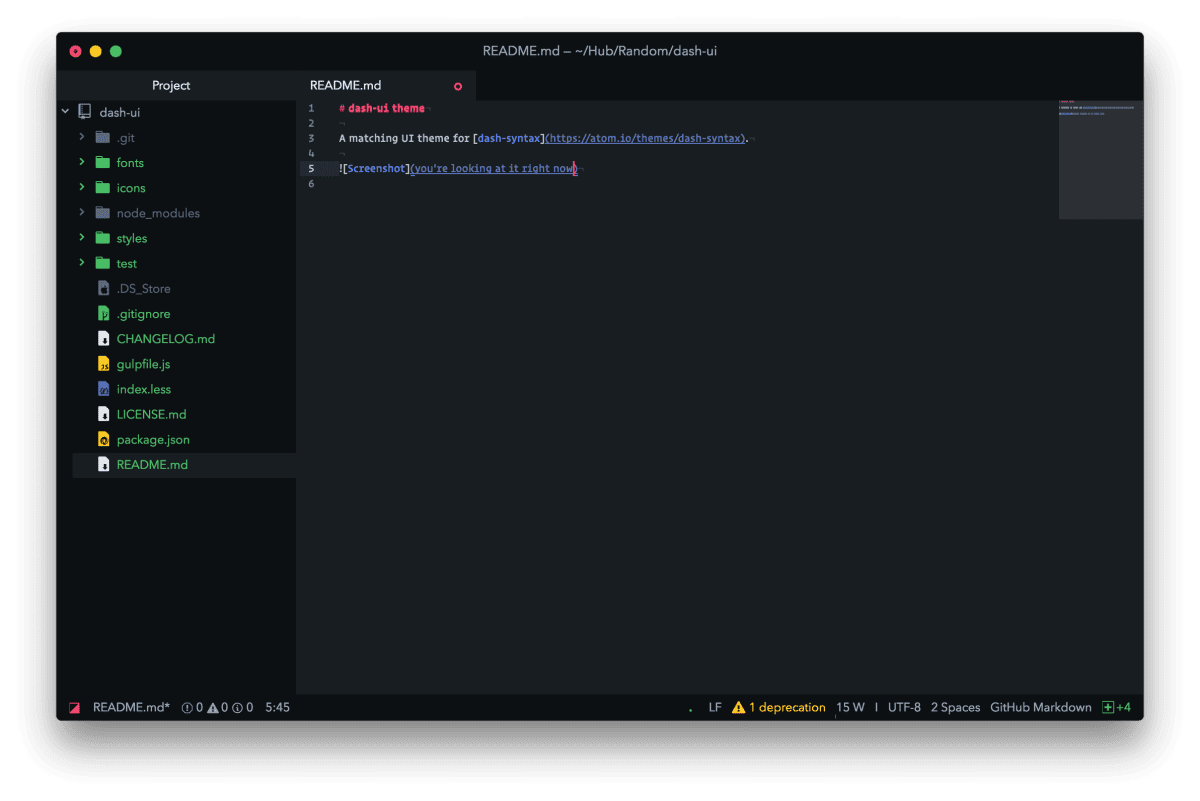Open the gulpfile.js file icon

click(103, 363)
